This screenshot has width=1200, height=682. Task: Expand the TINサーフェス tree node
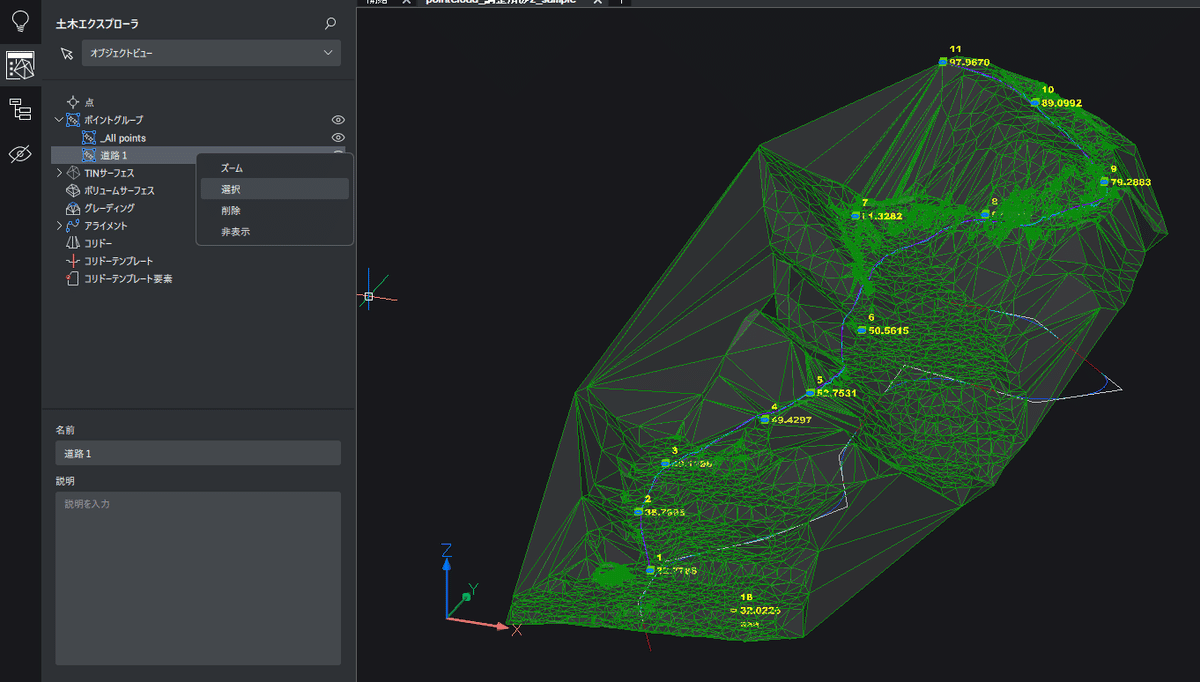coord(59,173)
